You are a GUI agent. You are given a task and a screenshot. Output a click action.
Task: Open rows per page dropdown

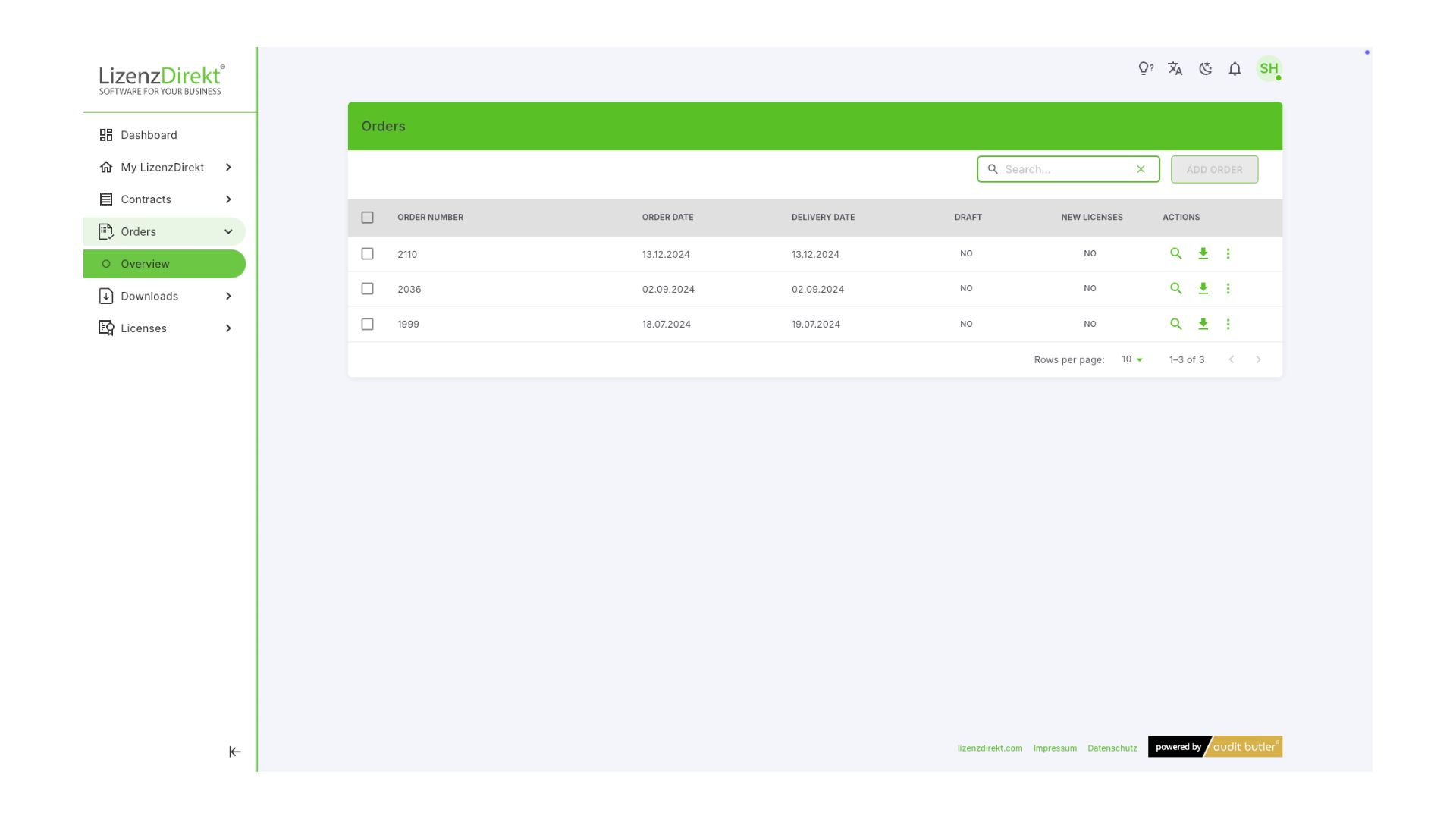1131,359
